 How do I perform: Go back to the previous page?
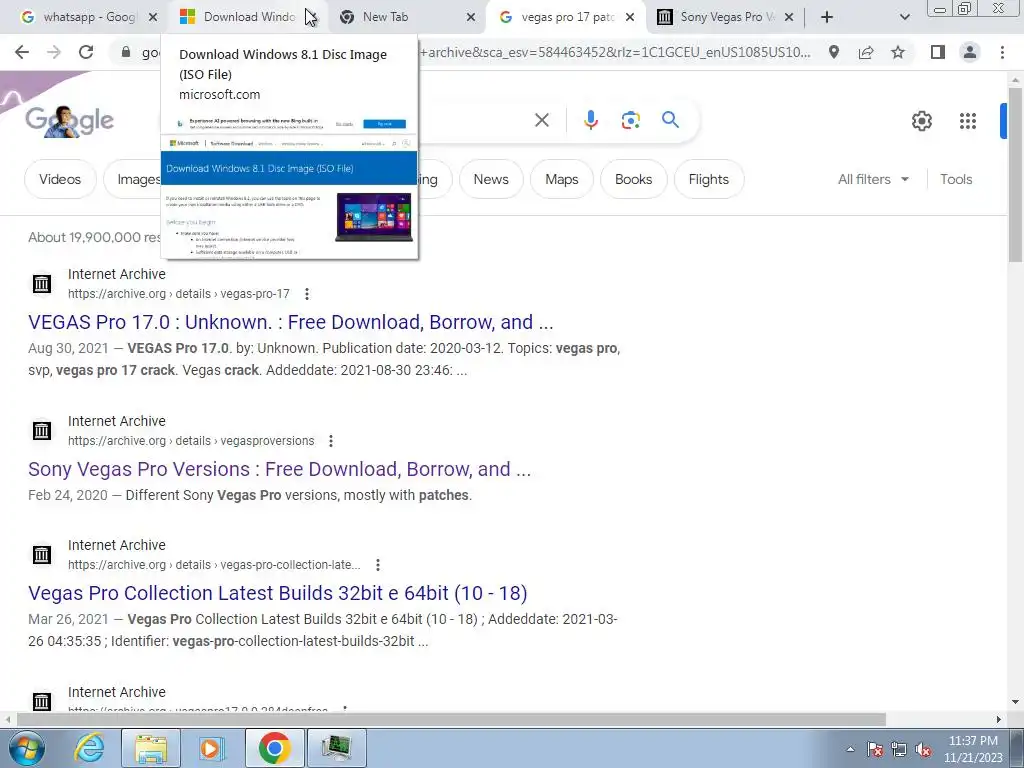click(22, 52)
